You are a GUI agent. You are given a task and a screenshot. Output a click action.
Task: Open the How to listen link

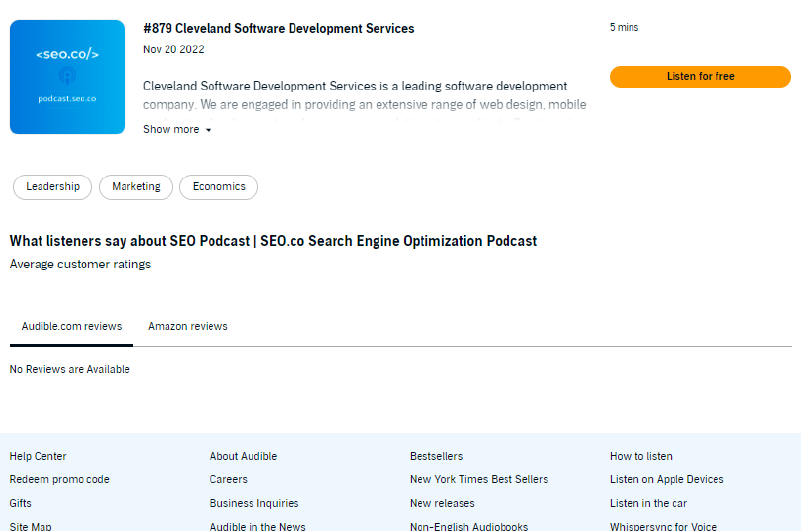click(x=641, y=456)
